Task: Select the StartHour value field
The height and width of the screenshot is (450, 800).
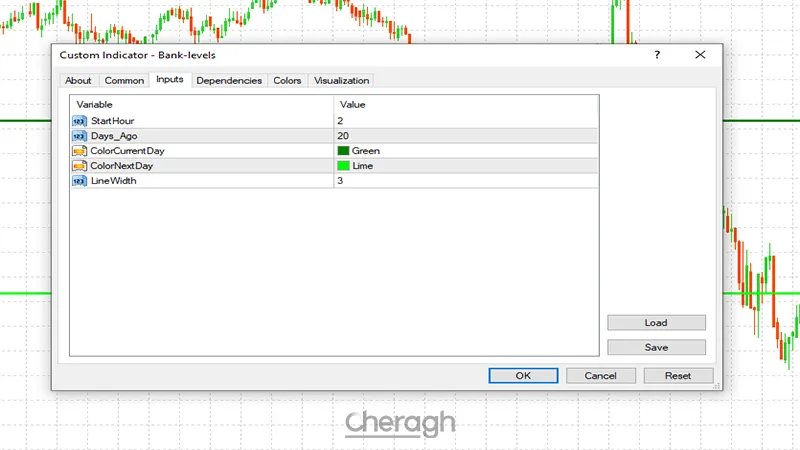Action: (x=465, y=120)
